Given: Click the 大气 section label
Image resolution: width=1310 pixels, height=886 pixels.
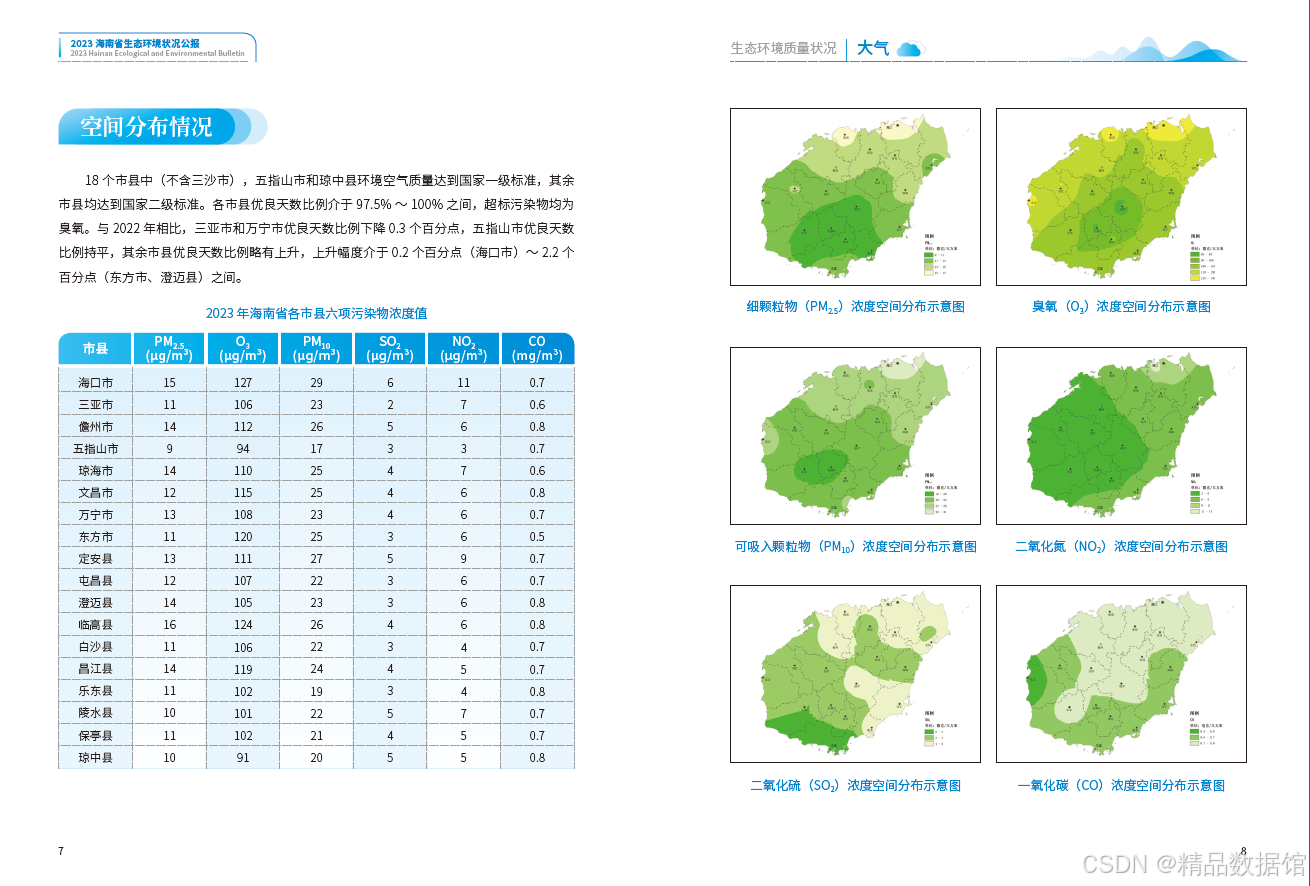Looking at the screenshot, I should tap(873, 48).
